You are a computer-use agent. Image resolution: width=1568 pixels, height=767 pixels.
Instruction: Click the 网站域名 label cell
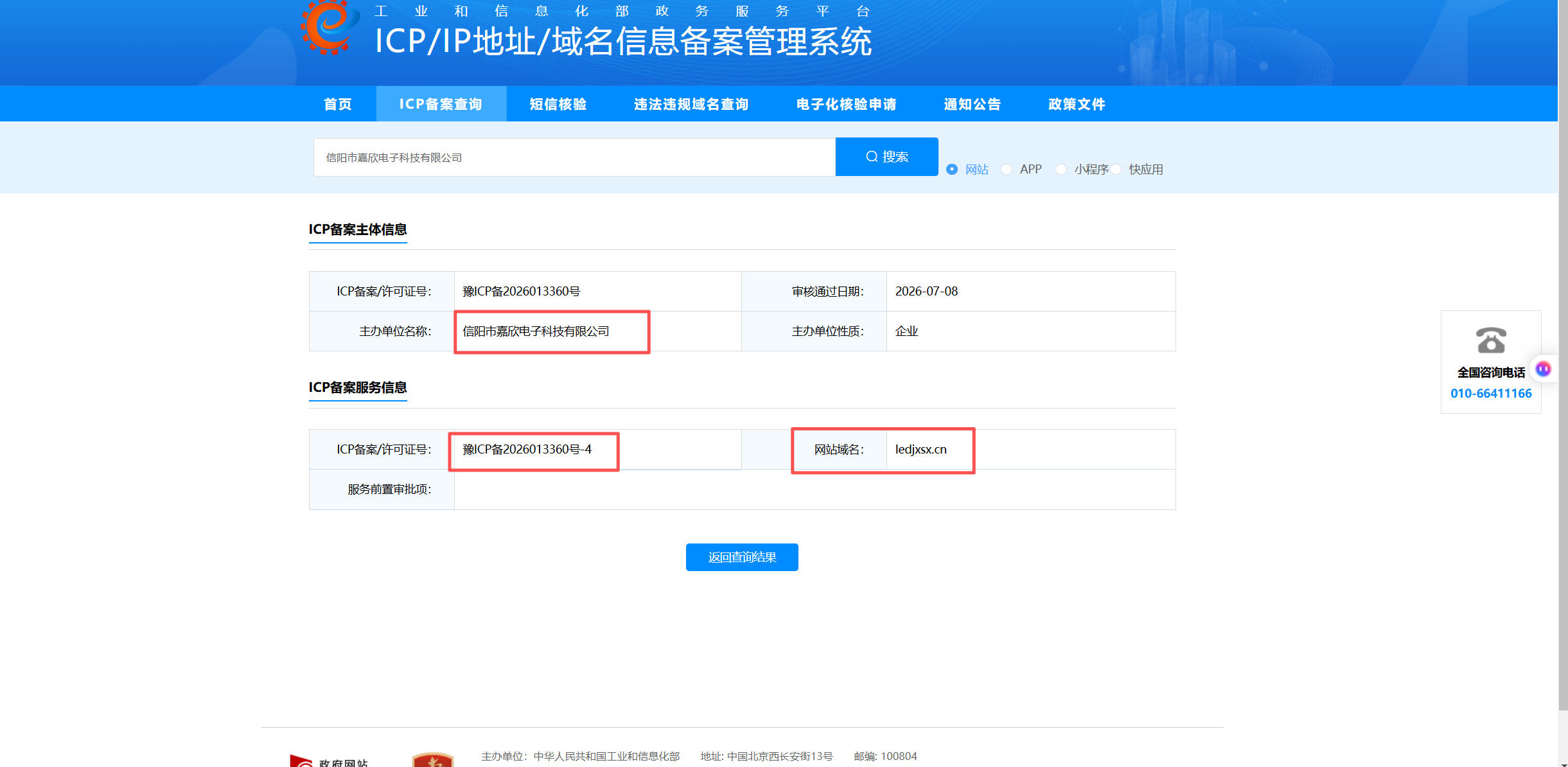tap(814, 449)
